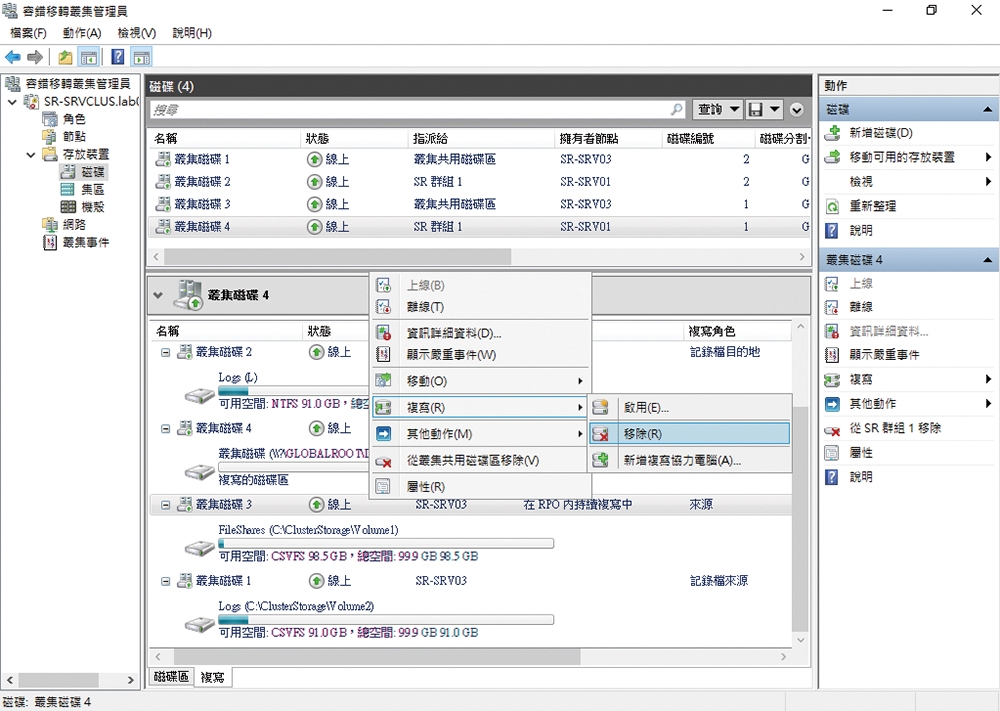The height and width of the screenshot is (711, 1000).
Task: Switch to the 磁碟區 tab
Action: (x=171, y=677)
